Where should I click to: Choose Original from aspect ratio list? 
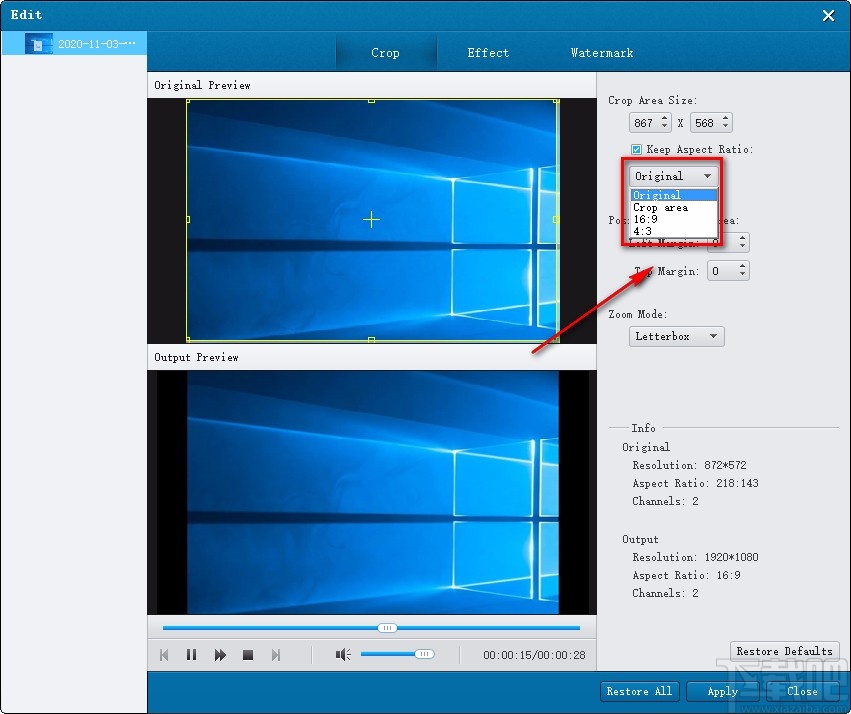pyautogui.click(x=674, y=195)
